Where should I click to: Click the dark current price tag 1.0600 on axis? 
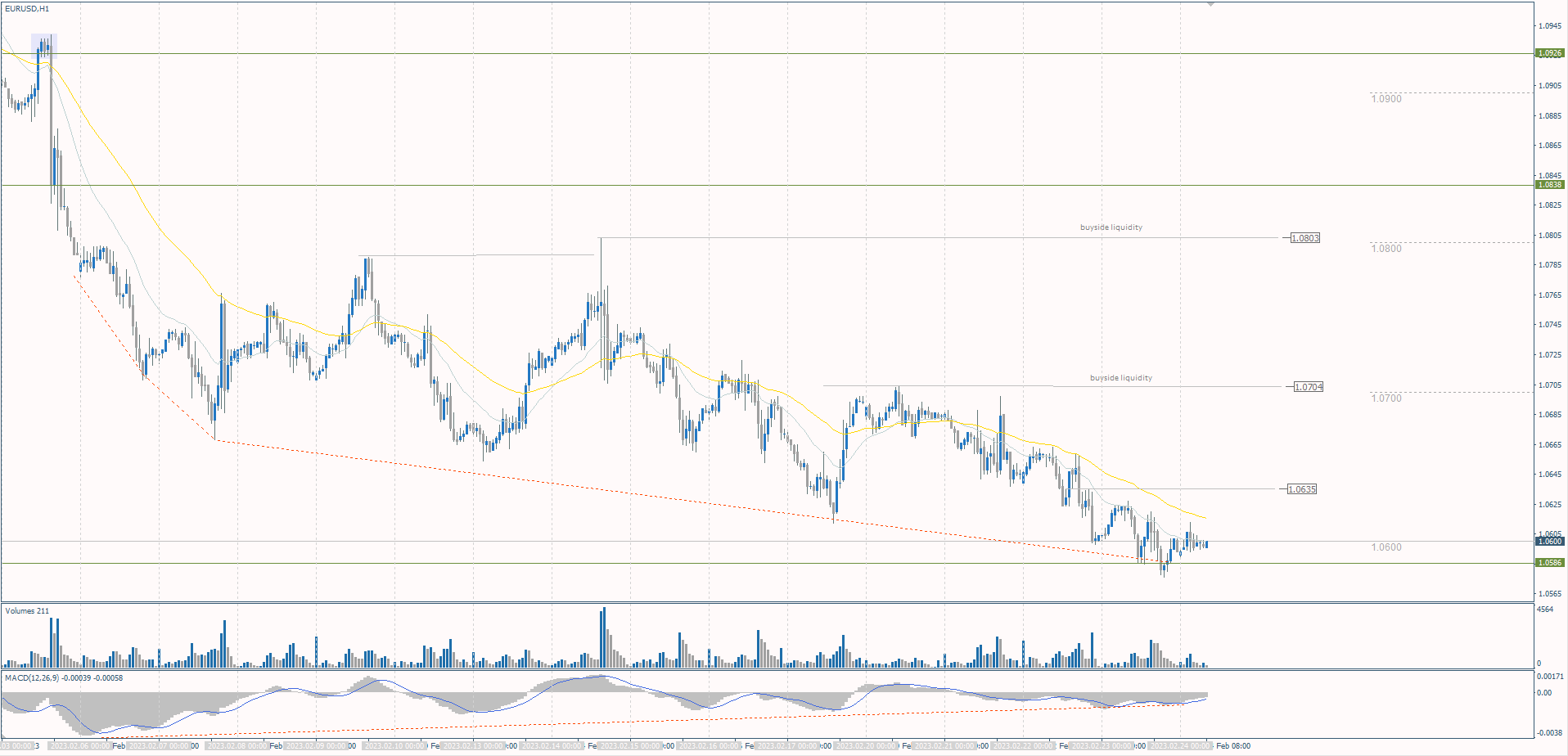tap(1550, 541)
